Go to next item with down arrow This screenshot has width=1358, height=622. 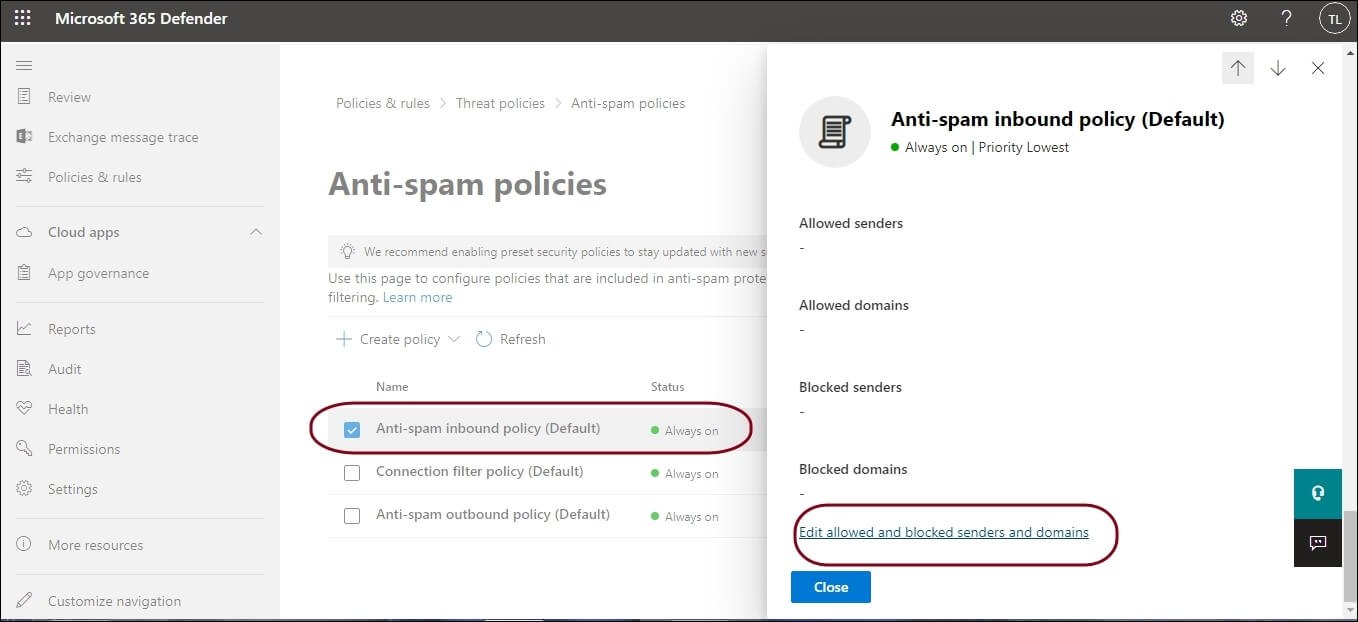pyautogui.click(x=1278, y=68)
